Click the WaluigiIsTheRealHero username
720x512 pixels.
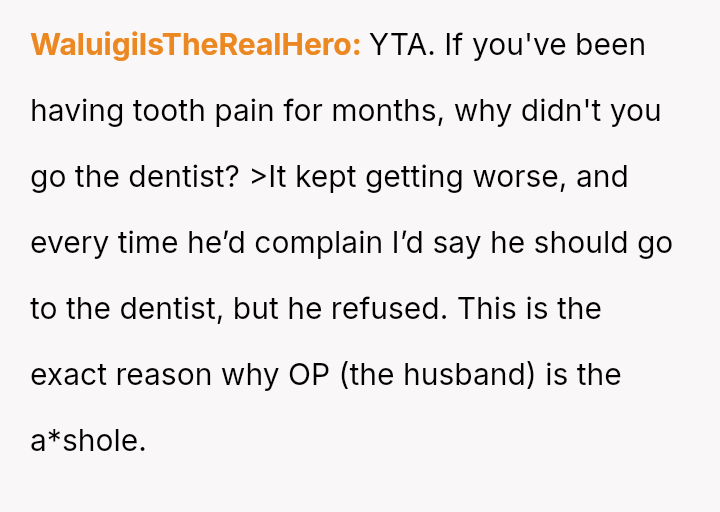pyautogui.click(x=196, y=46)
